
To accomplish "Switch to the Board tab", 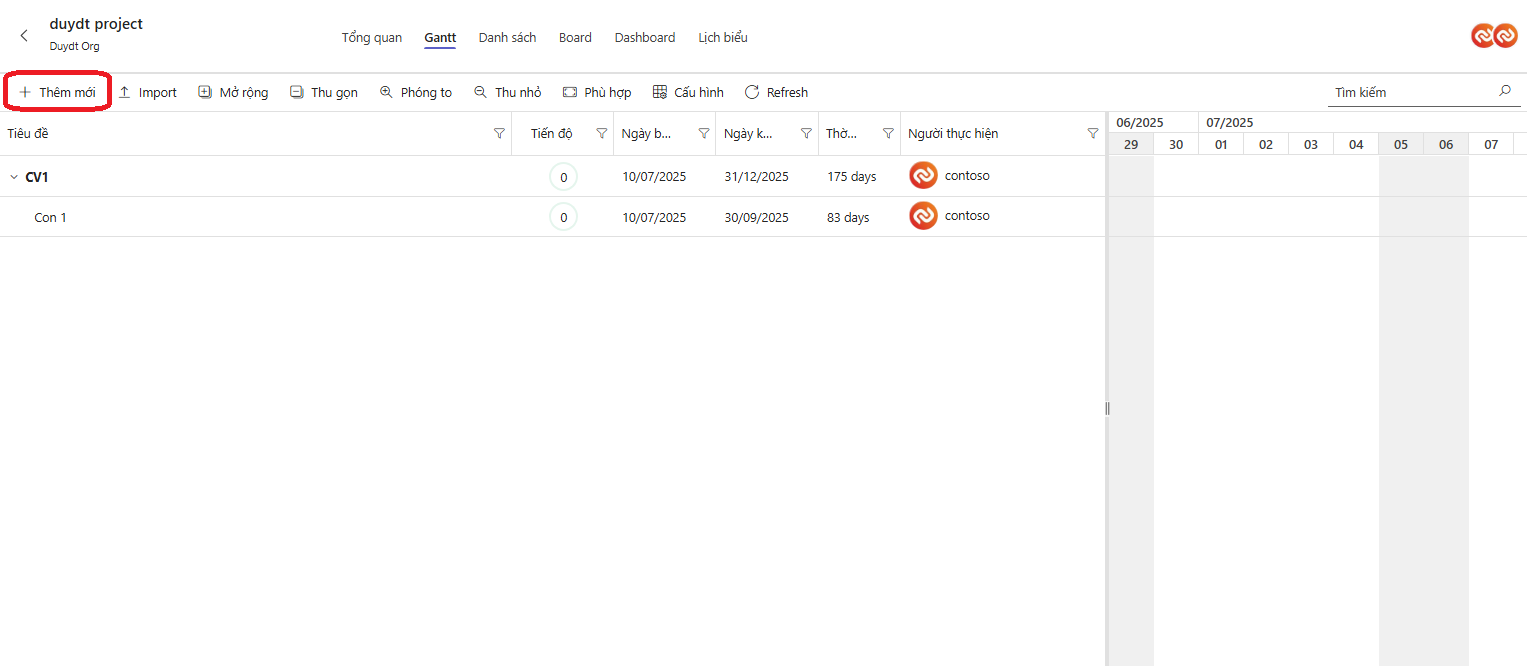I will [x=575, y=38].
